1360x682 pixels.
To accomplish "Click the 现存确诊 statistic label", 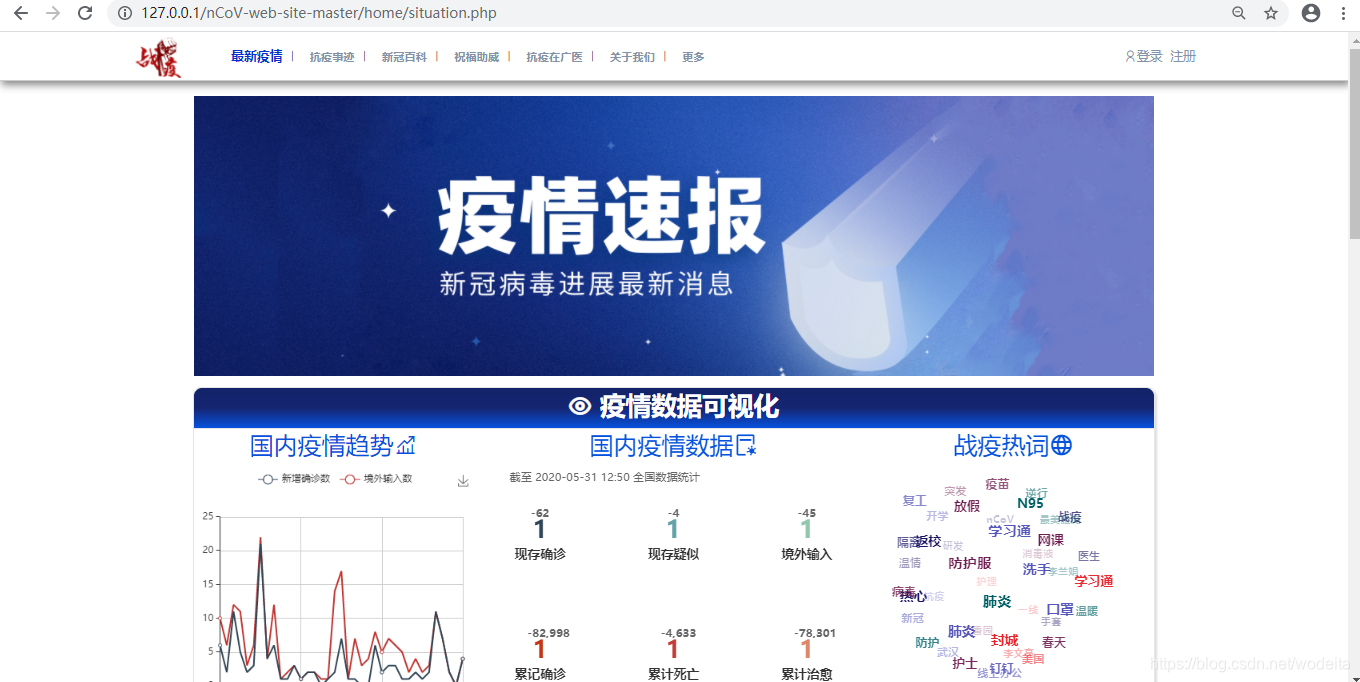I will pyautogui.click(x=540, y=554).
